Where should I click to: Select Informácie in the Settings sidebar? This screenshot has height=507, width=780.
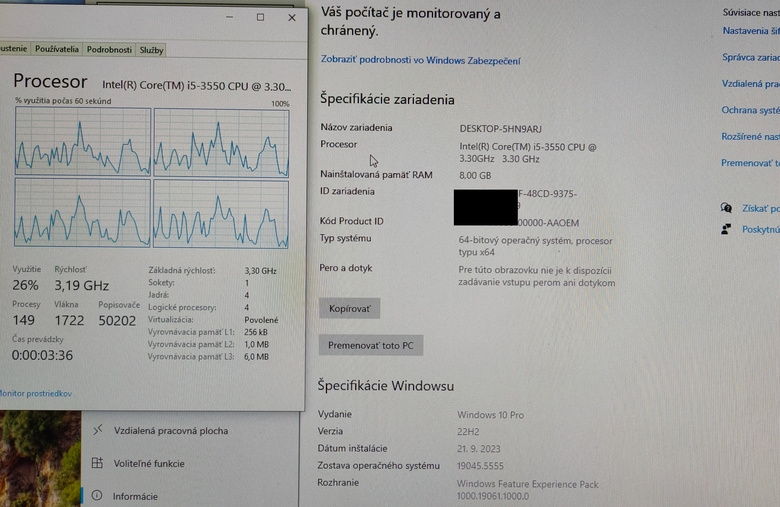(135, 497)
